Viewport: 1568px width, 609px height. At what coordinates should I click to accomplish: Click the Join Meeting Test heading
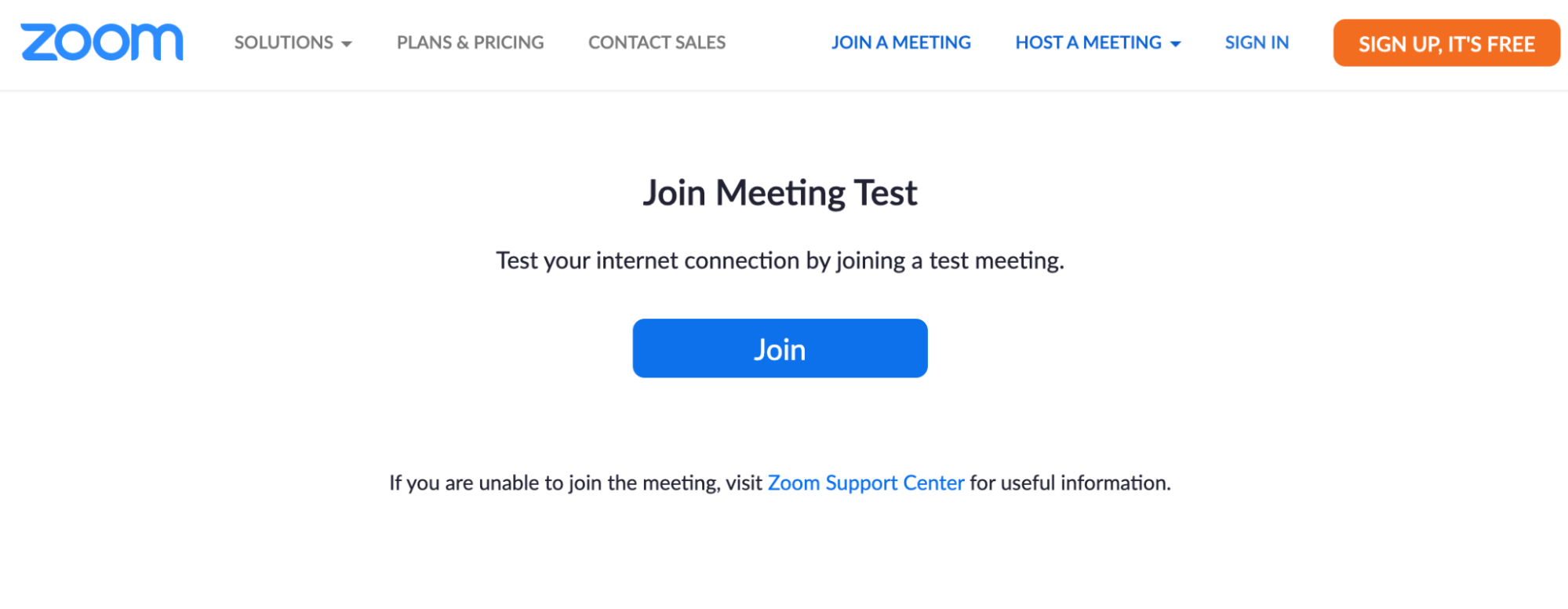pos(780,193)
